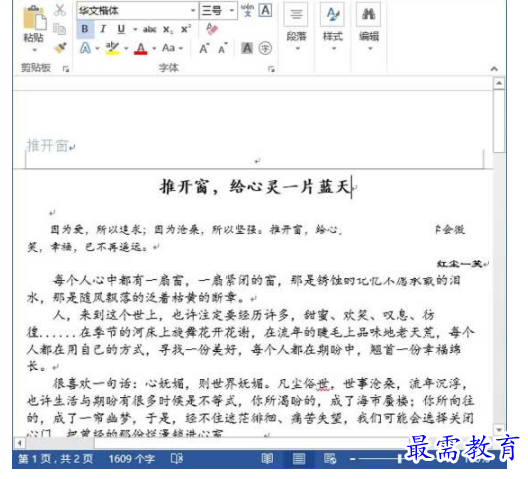
Task: Apply text effects outlined A
Action: pos(85,48)
